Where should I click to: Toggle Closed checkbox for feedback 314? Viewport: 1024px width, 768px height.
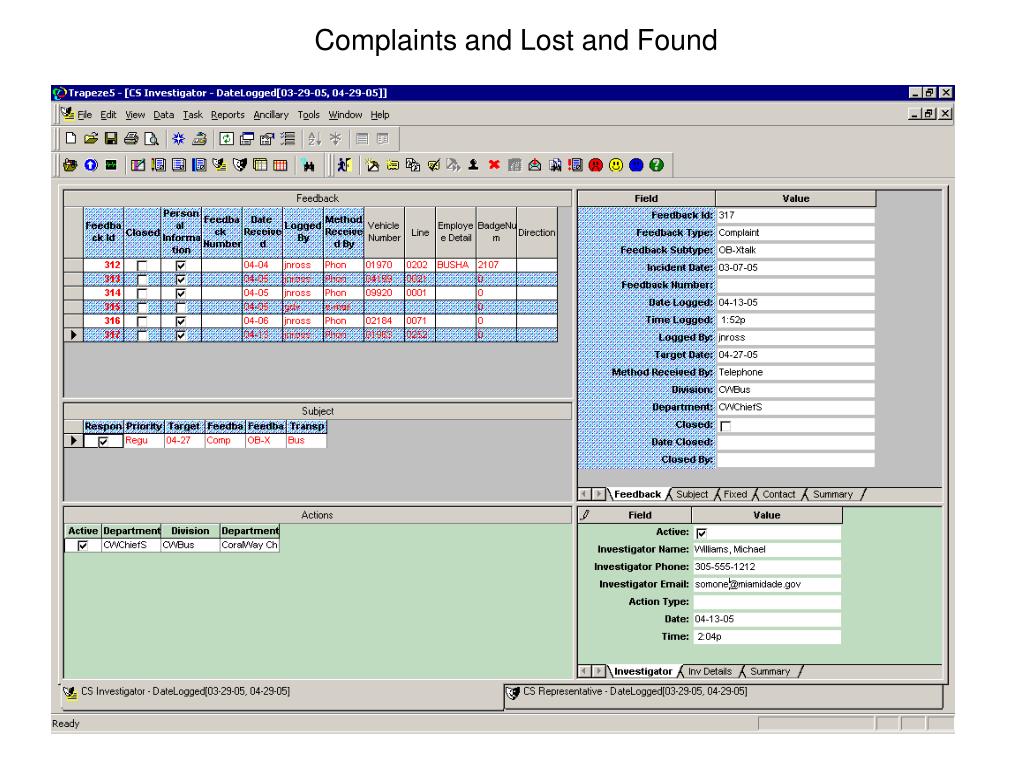click(x=142, y=294)
